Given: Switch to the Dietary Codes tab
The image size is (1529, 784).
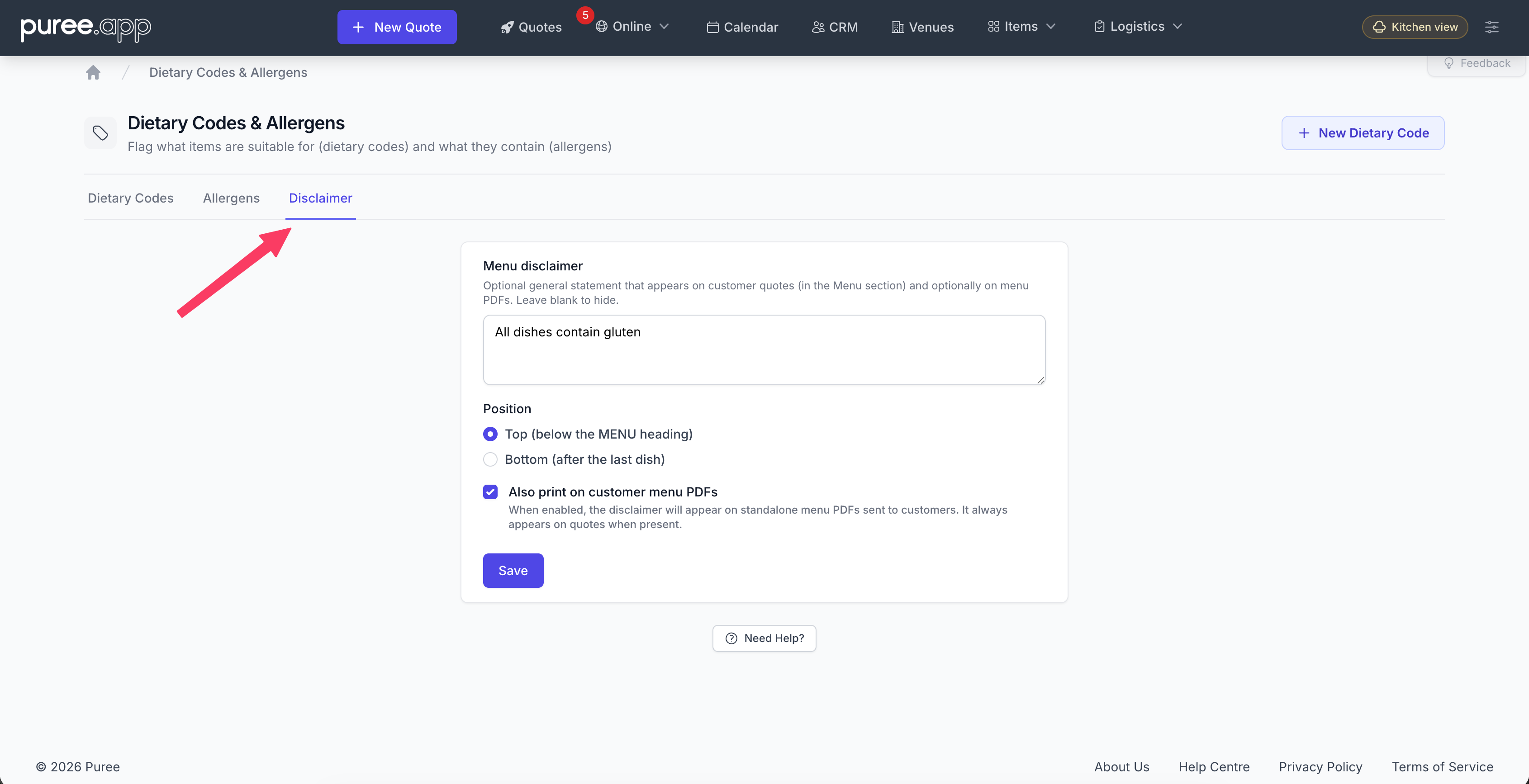Looking at the screenshot, I should [131, 198].
